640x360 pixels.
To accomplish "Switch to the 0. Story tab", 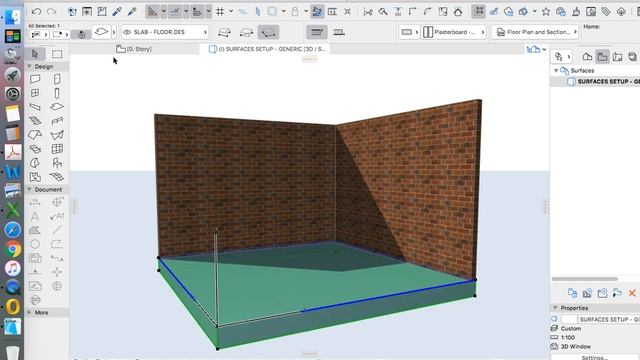I will click(x=134, y=49).
